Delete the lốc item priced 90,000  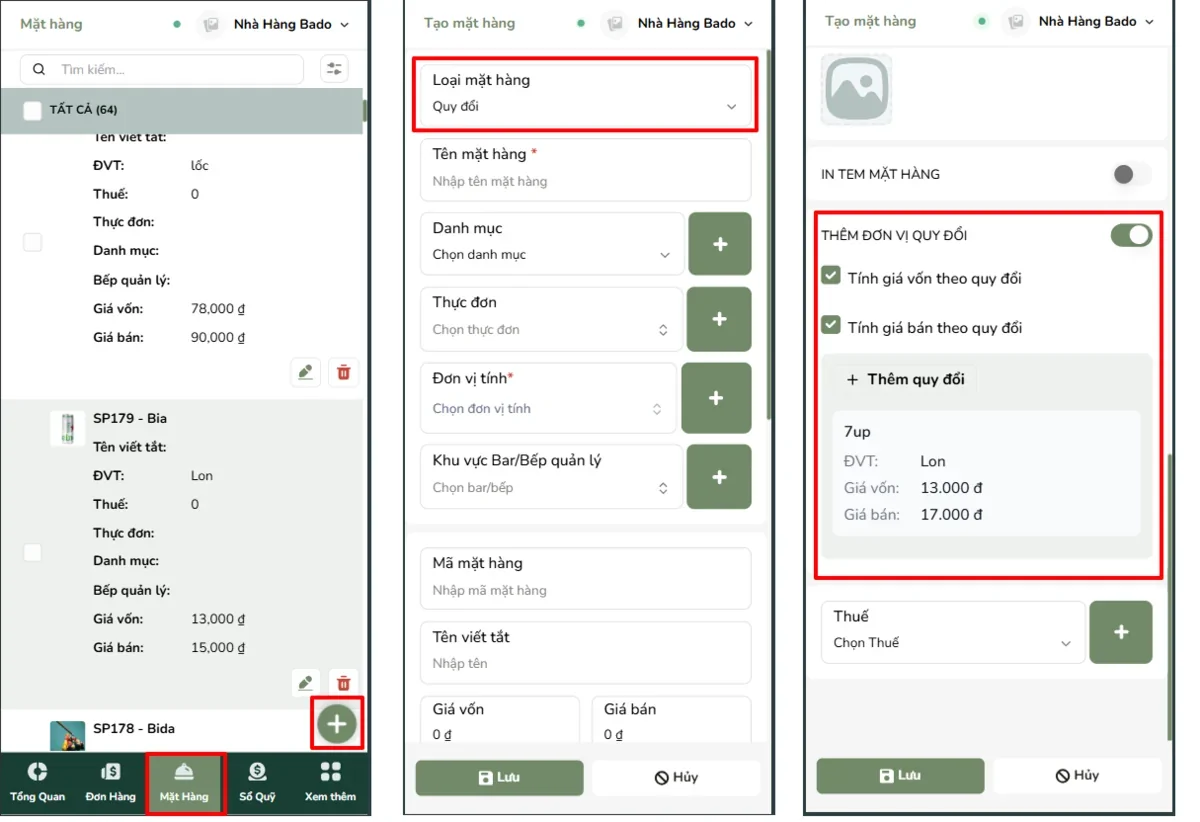tap(344, 372)
